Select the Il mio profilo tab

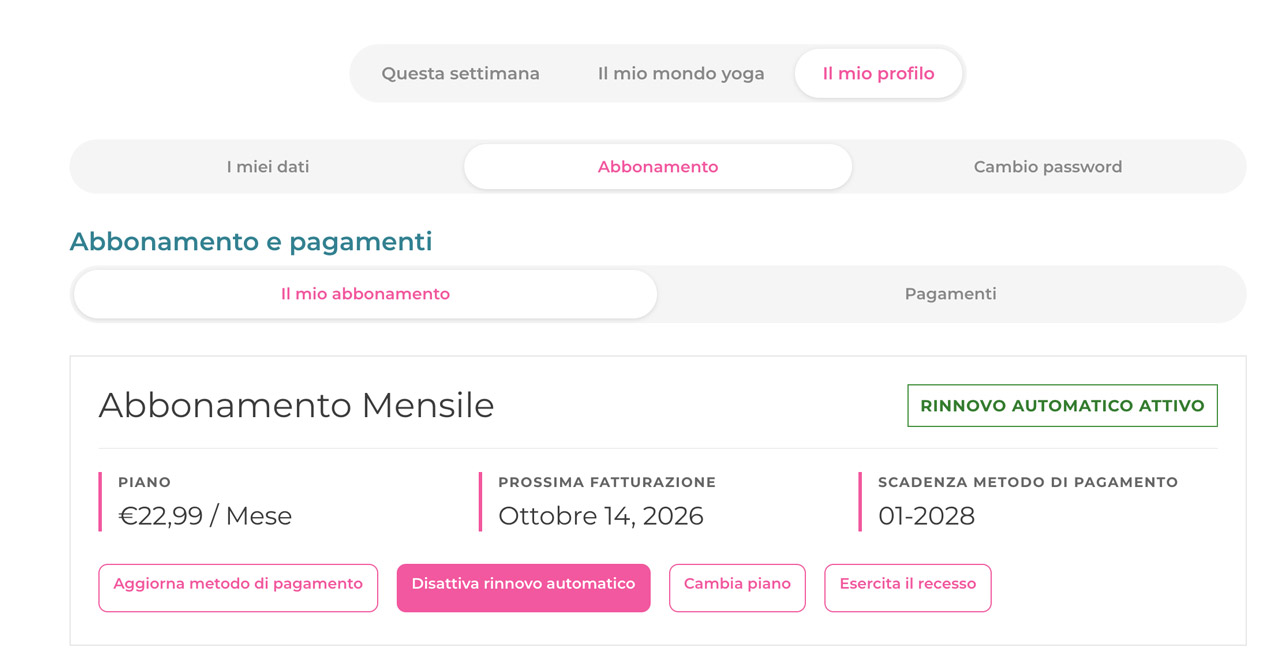point(878,74)
